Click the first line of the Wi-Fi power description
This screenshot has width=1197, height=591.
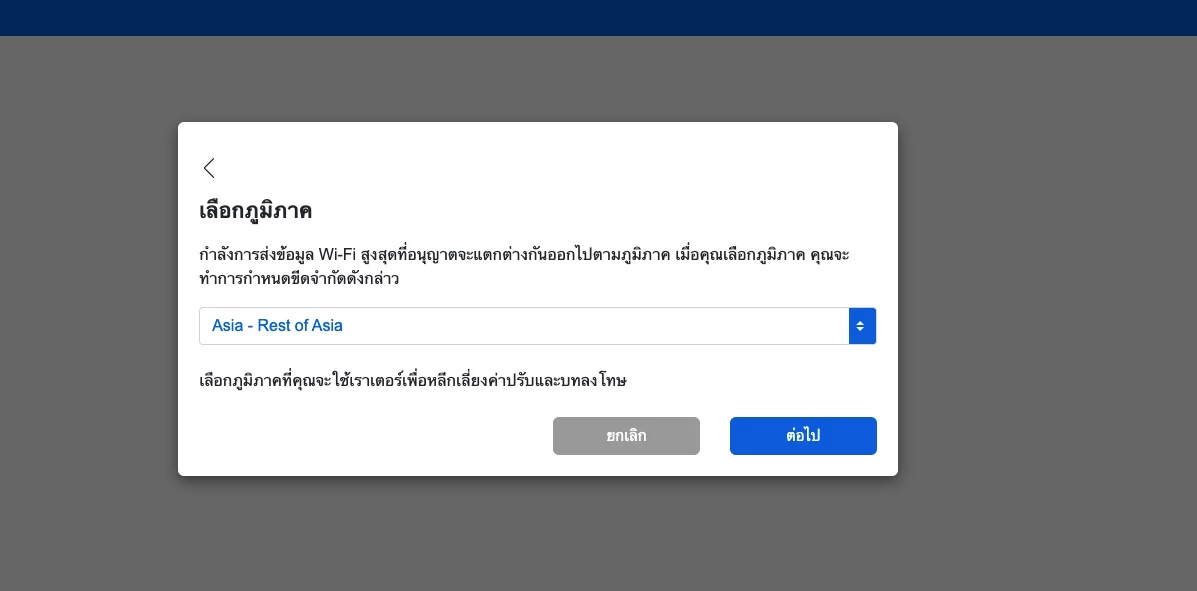pyautogui.click(x=524, y=255)
